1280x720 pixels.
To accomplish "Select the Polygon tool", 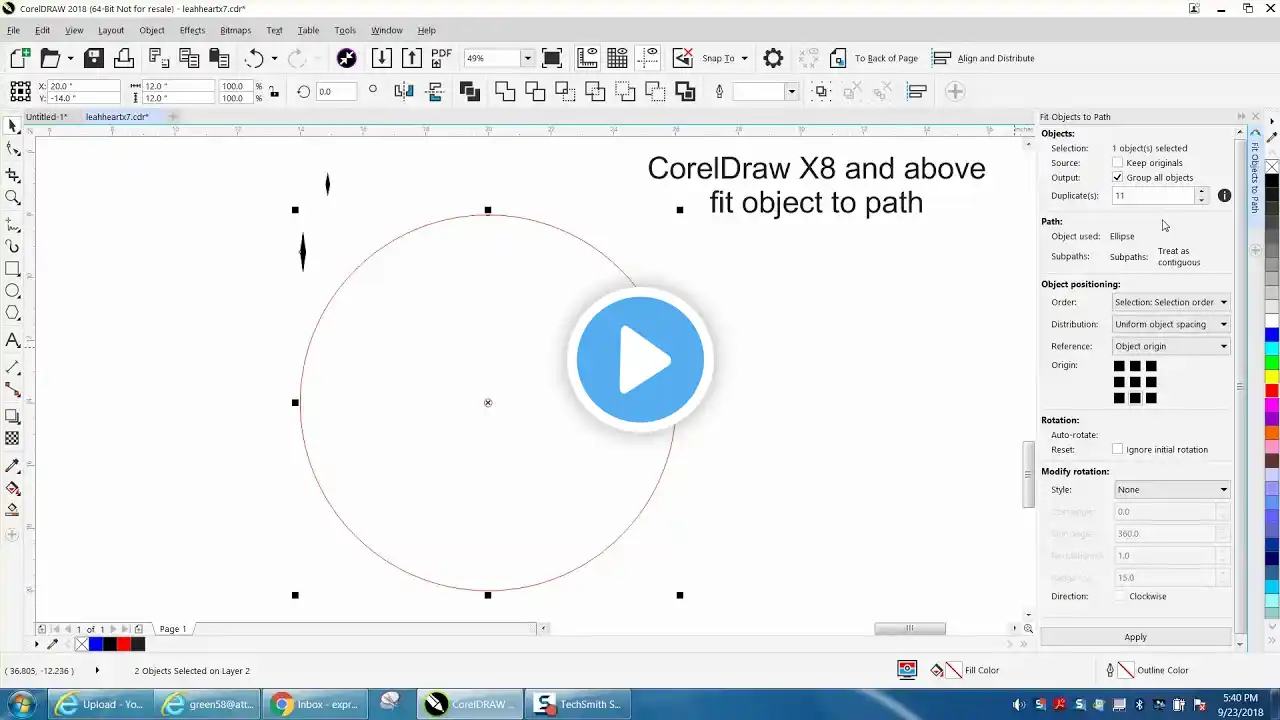I will coord(13,314).
